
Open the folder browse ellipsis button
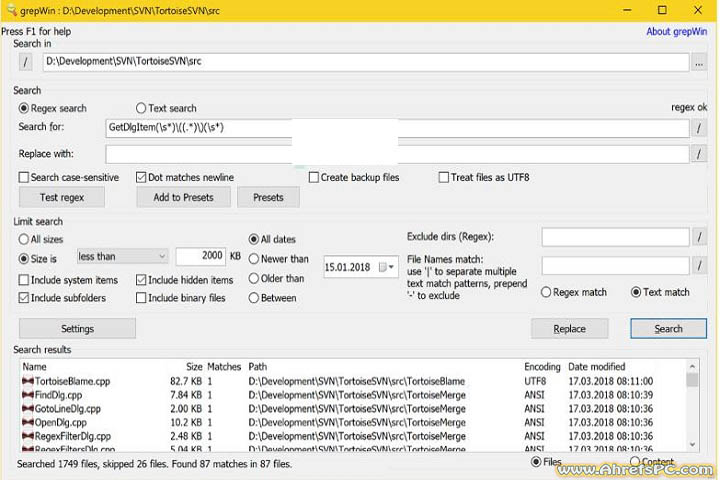click(x=699, y=62)
